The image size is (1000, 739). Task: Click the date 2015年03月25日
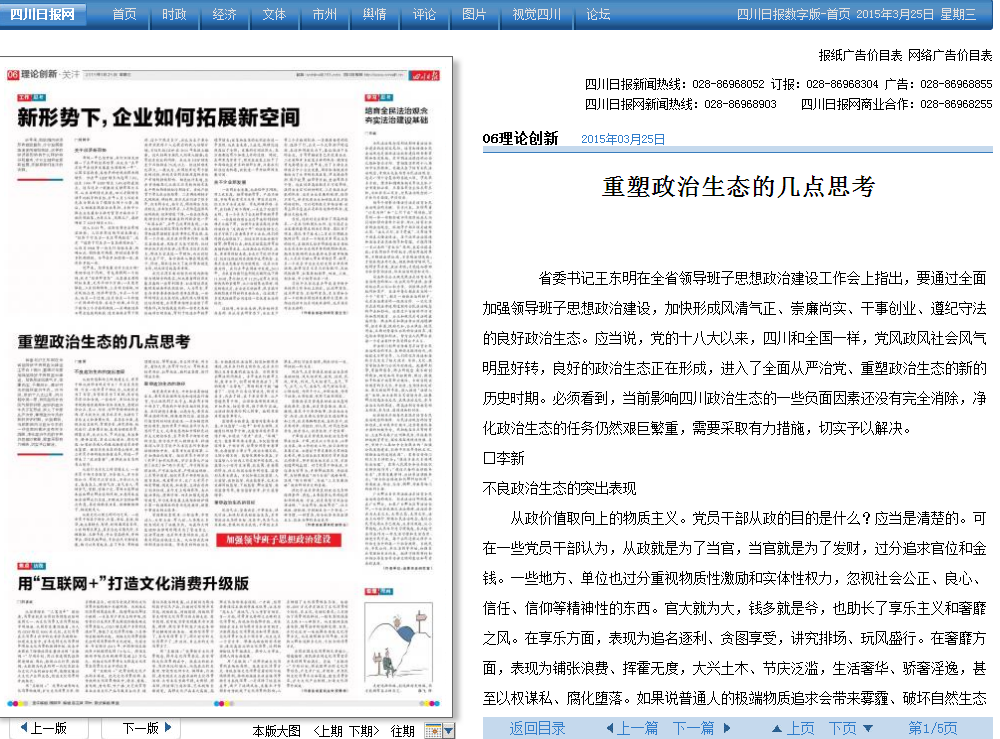pyautogui.click(x=622, y=139)
